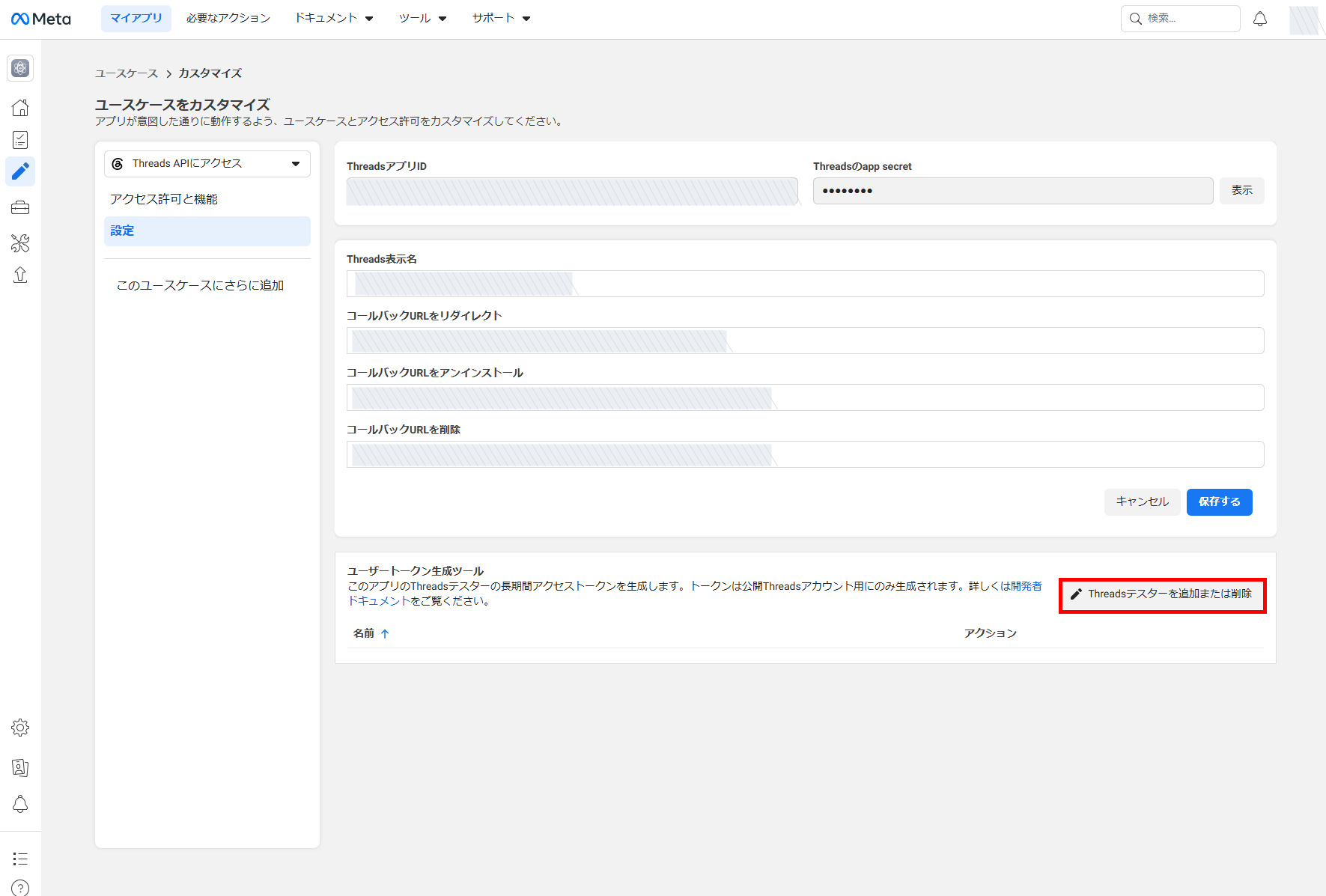The image size is (1326, 896).
Task: Open the alerts bell icon in sidebar
Action: 20,804
